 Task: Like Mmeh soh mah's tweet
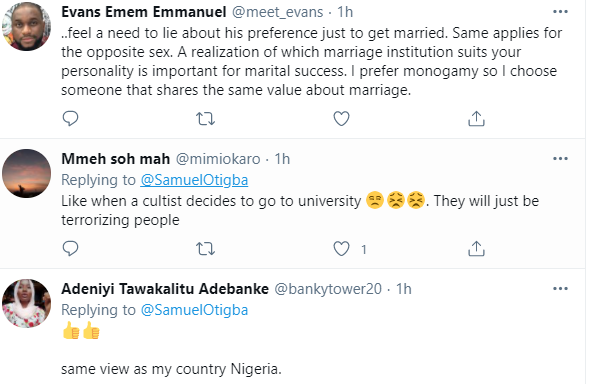pyautogui.click(x=341, y=249)
